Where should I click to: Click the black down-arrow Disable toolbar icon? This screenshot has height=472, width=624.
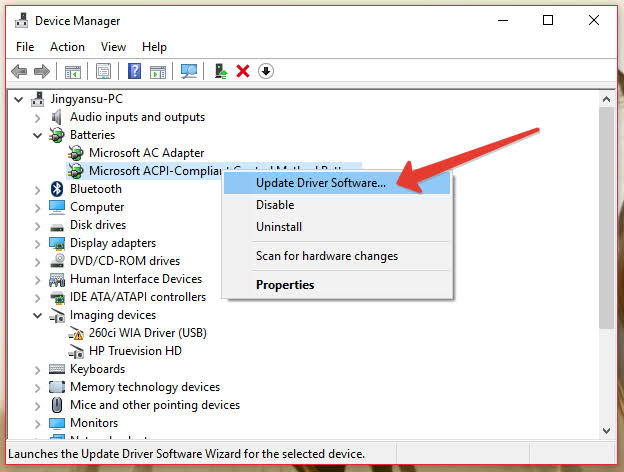tap(266, 71)
